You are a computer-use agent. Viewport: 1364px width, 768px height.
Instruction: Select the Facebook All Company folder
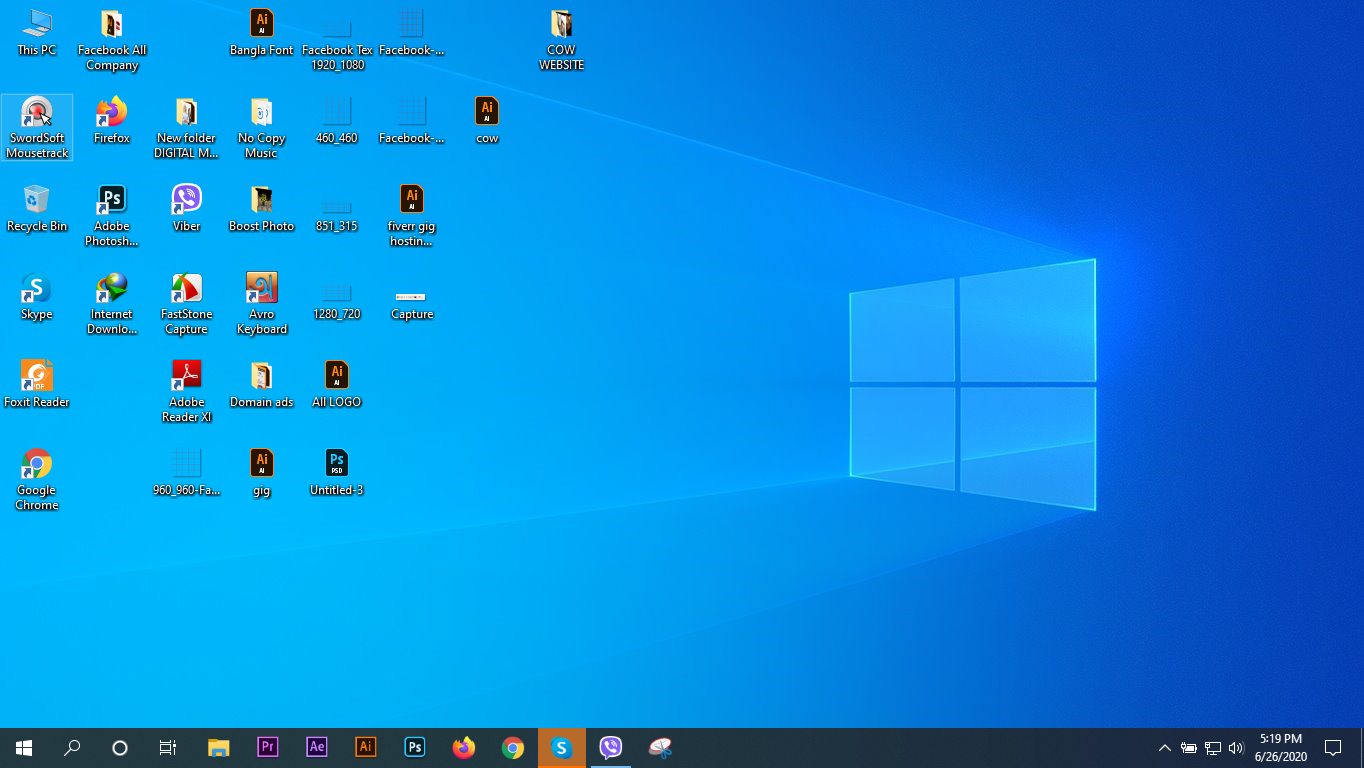point(112,41)
